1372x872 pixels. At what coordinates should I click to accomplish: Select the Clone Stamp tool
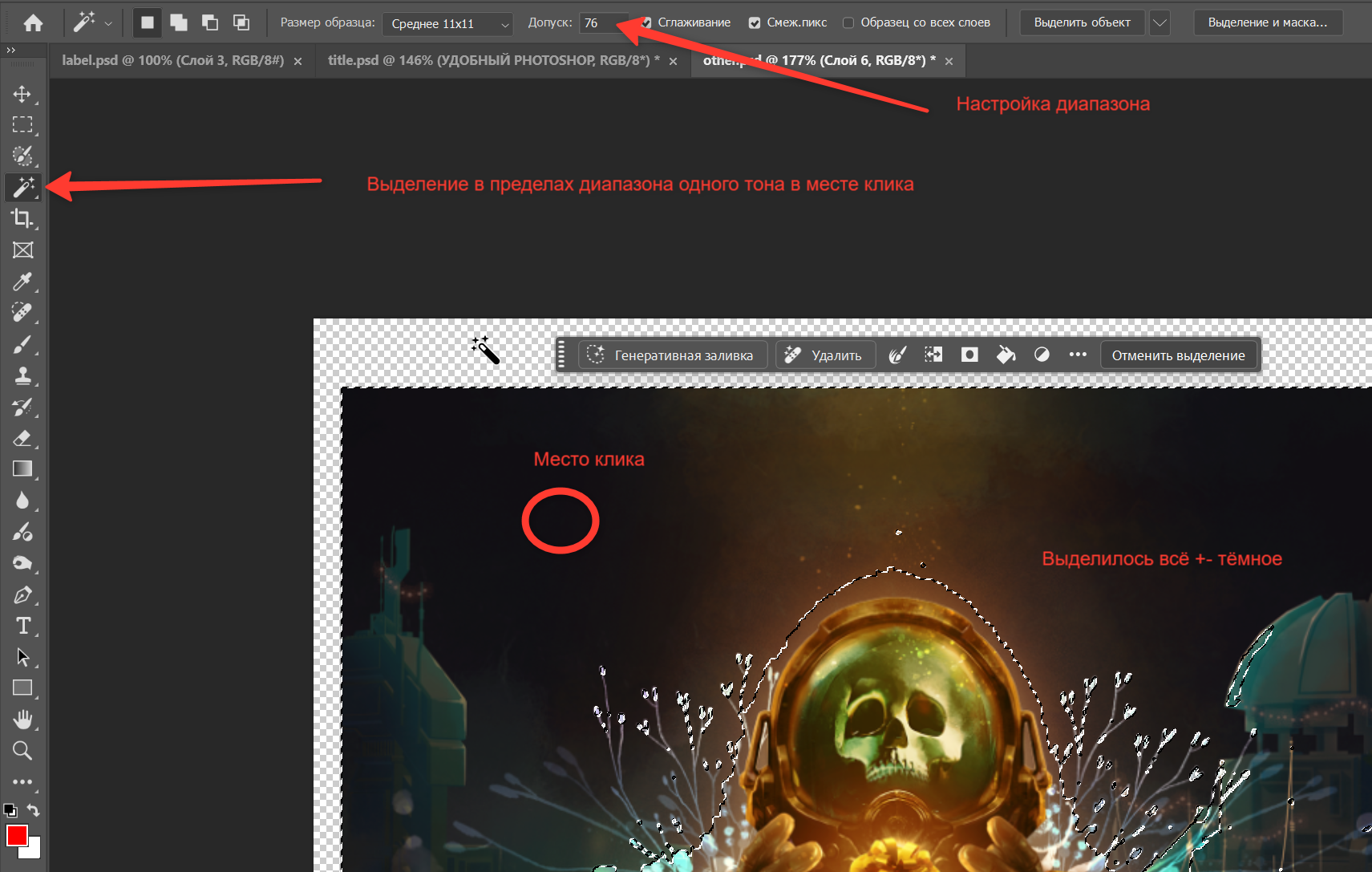click(x=22, y=375)
